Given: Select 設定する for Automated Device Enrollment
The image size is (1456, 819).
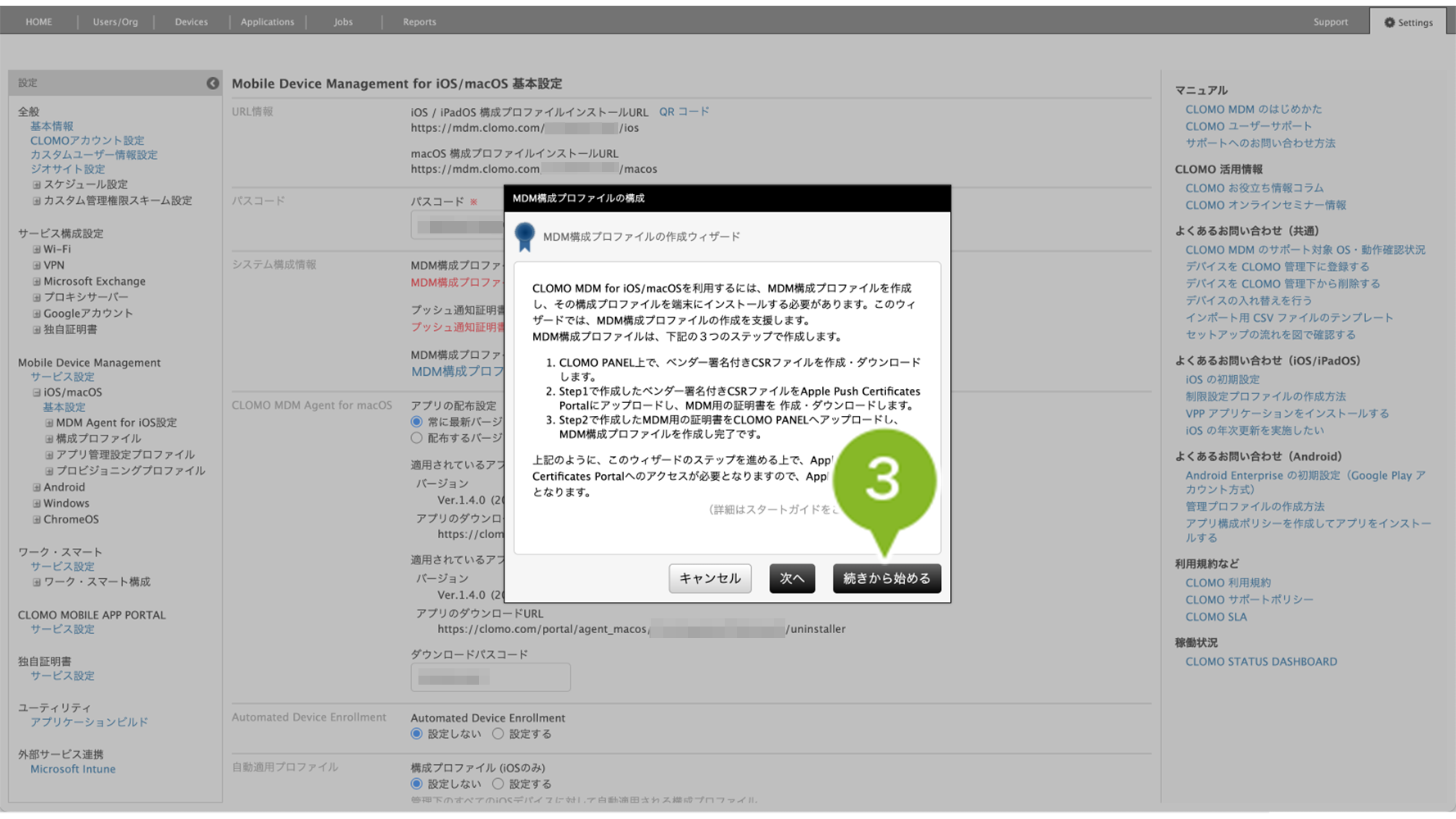Looking at the screenshot, I should (498, 734).
